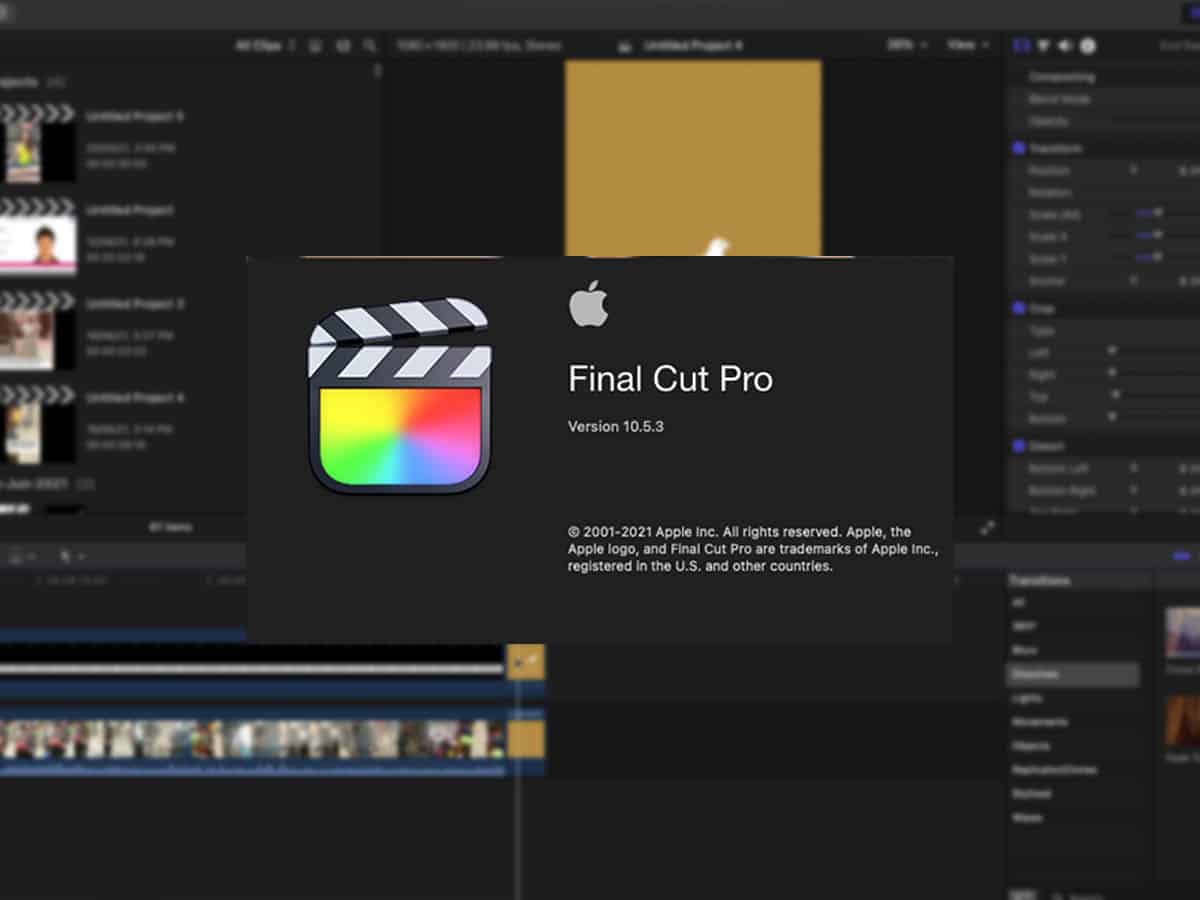The width and height of the screenshot is (1200, 900).
Task: Click the Position row in Transform
Action: pos(1105,171)
